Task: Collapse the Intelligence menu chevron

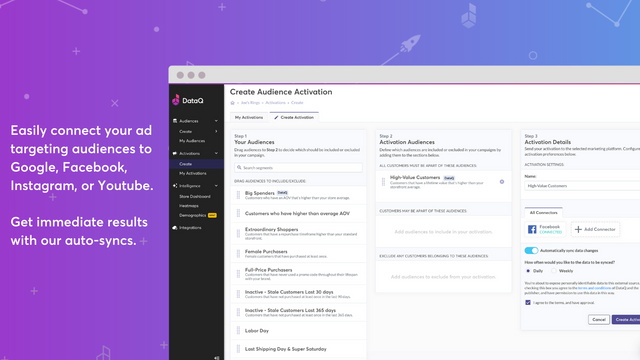Action: tap(216, 186)
